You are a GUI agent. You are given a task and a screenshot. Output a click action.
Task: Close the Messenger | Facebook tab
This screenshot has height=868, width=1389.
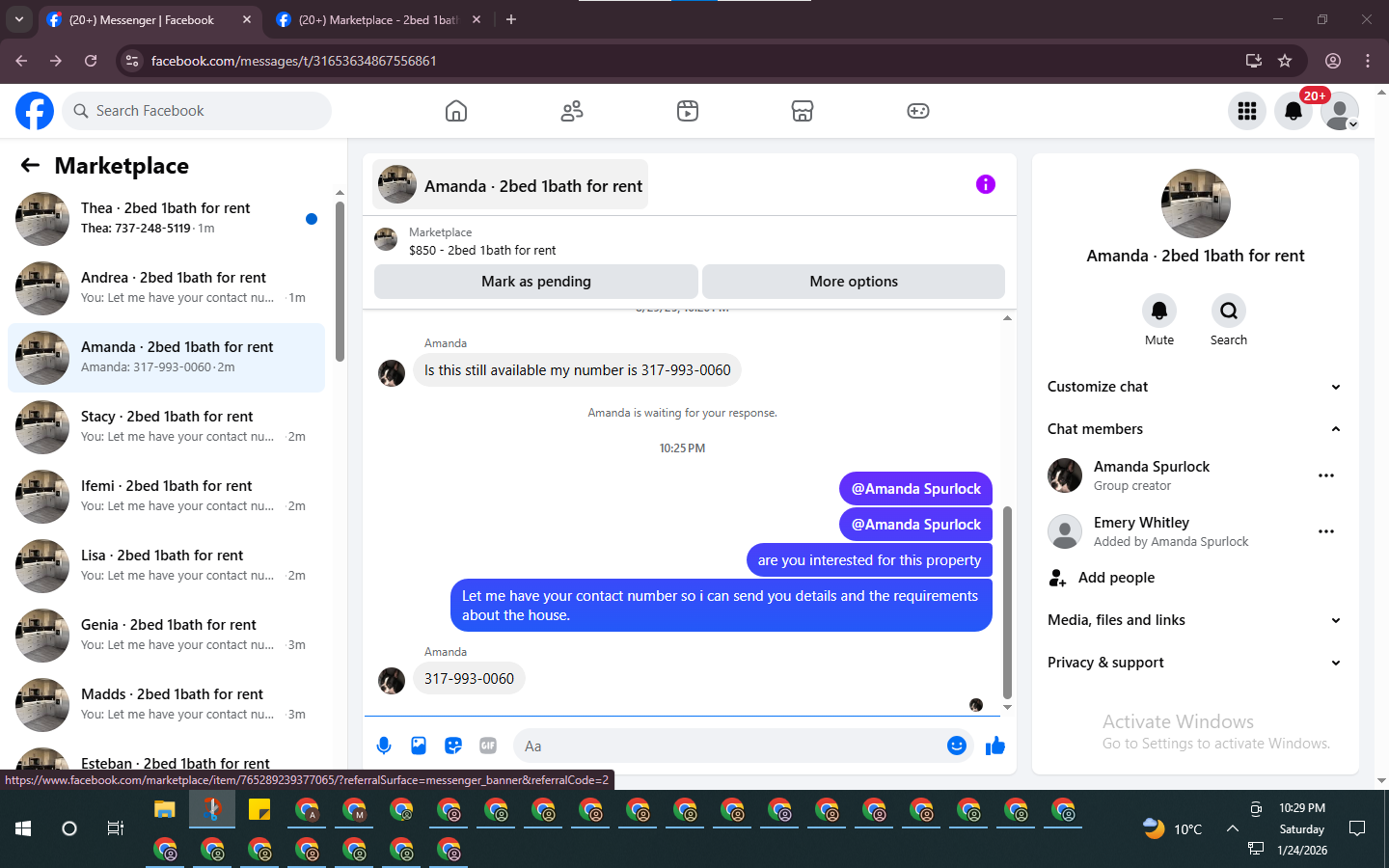(247, 19)
